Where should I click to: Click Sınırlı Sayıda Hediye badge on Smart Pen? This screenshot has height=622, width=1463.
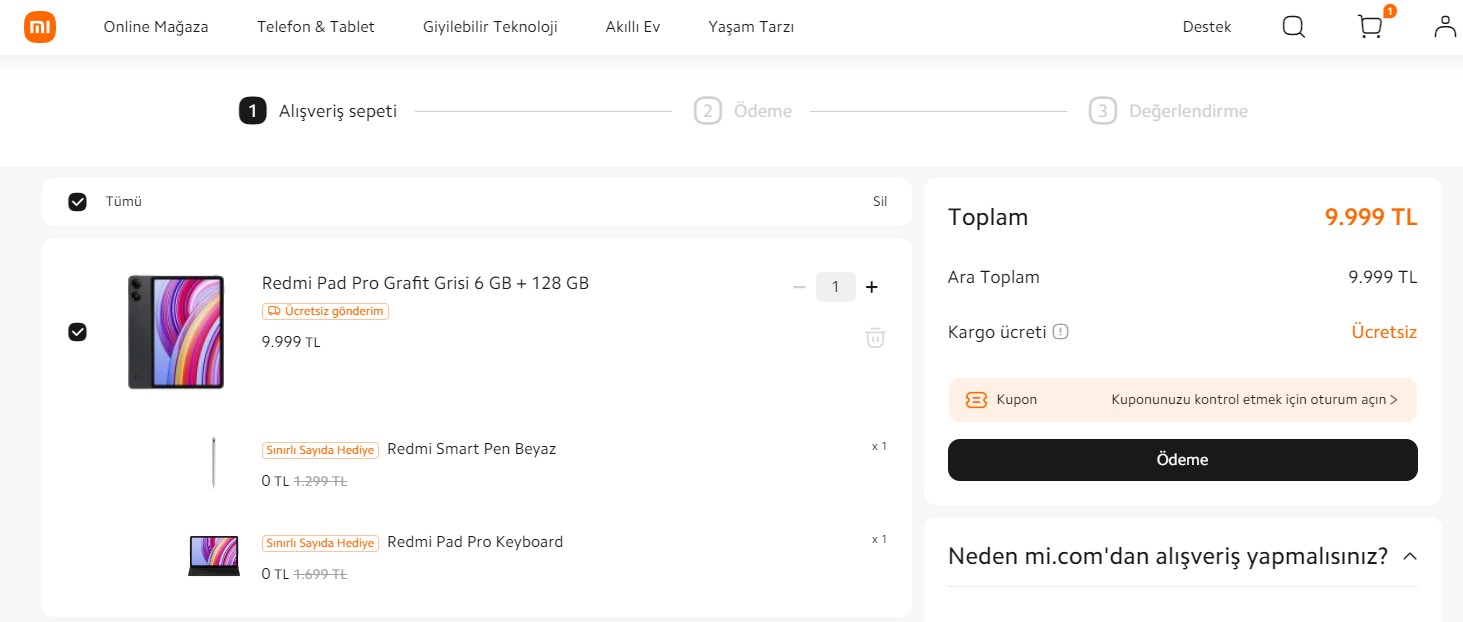pos(320,450)
